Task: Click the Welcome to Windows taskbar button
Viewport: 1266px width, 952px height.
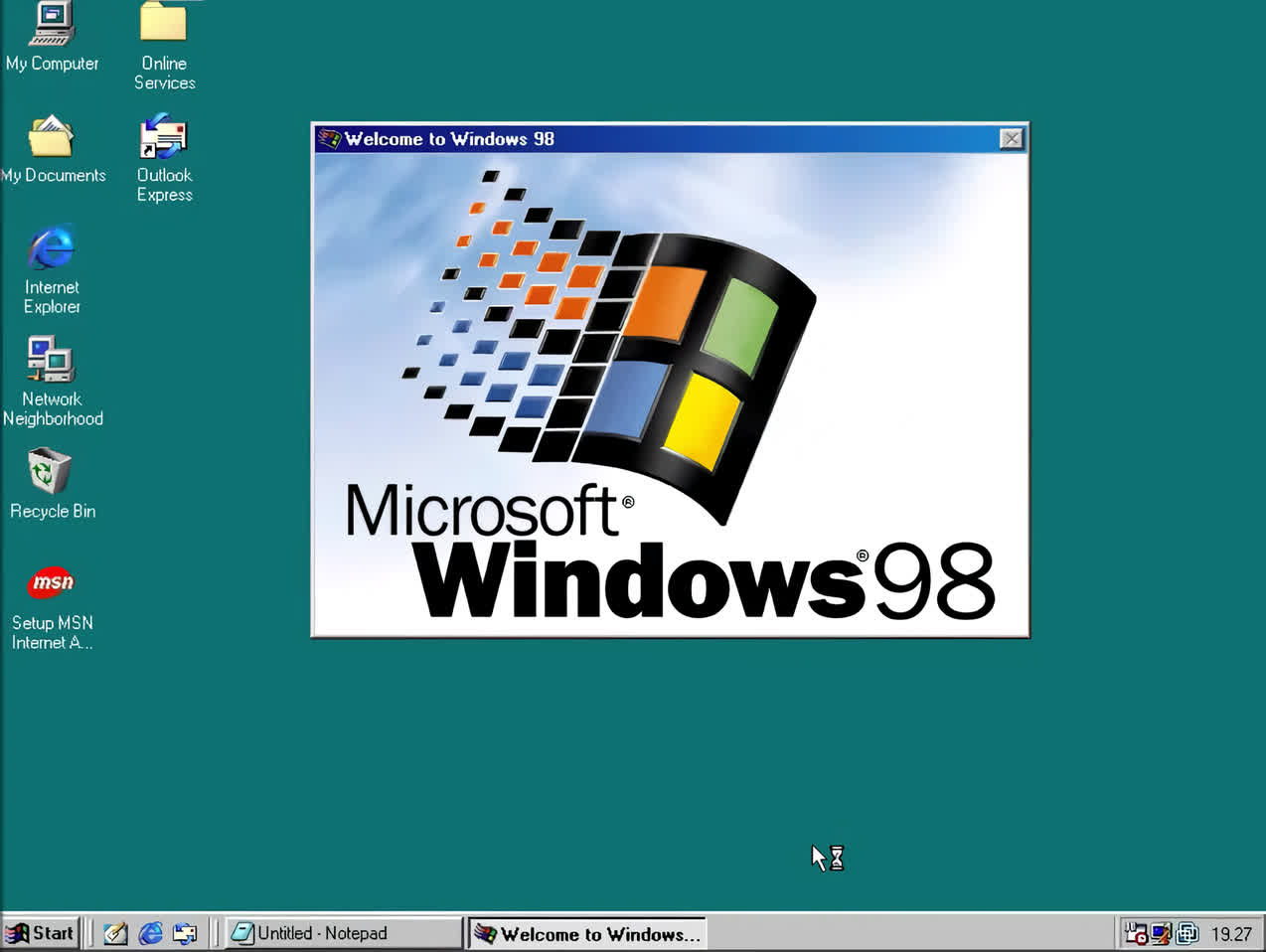Action: pyautogui.click(x=587, y=933)
